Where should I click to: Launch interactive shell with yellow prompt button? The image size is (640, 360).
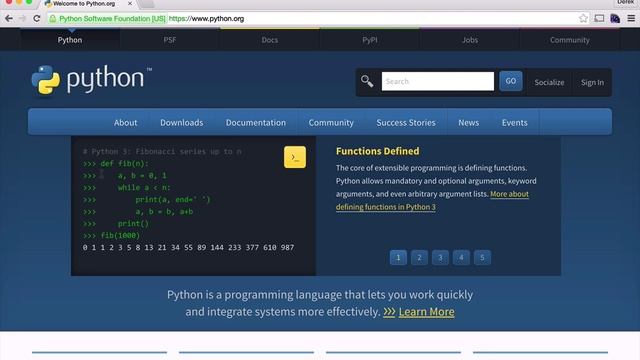tap(295, 157)
